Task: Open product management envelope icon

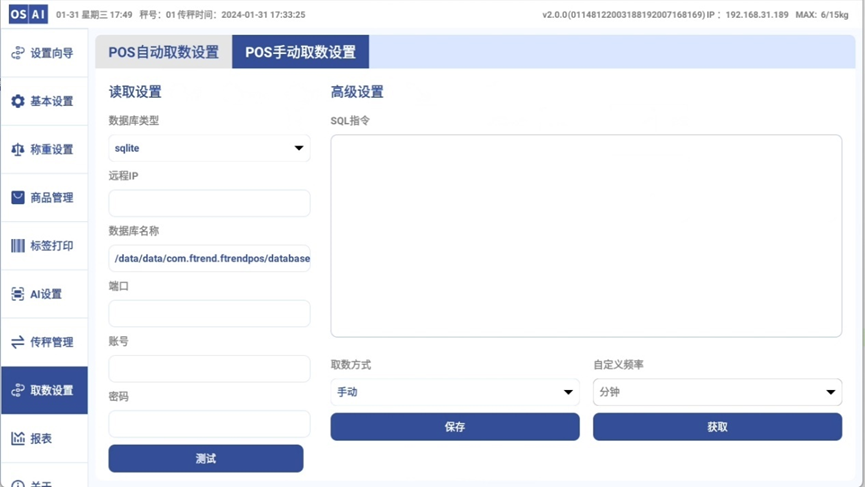Action: pos(18,198)
